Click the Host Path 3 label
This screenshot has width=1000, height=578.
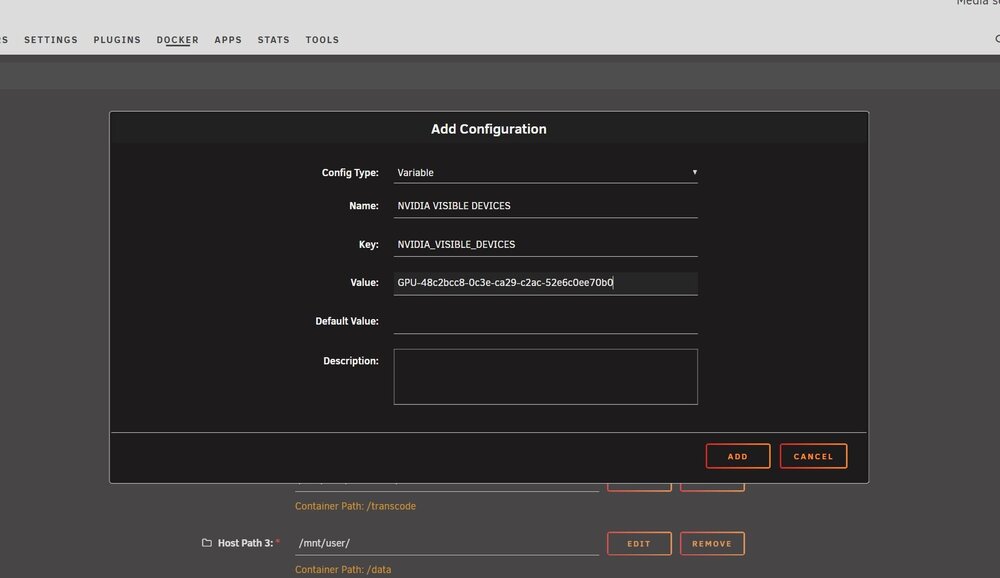[246, 543]
